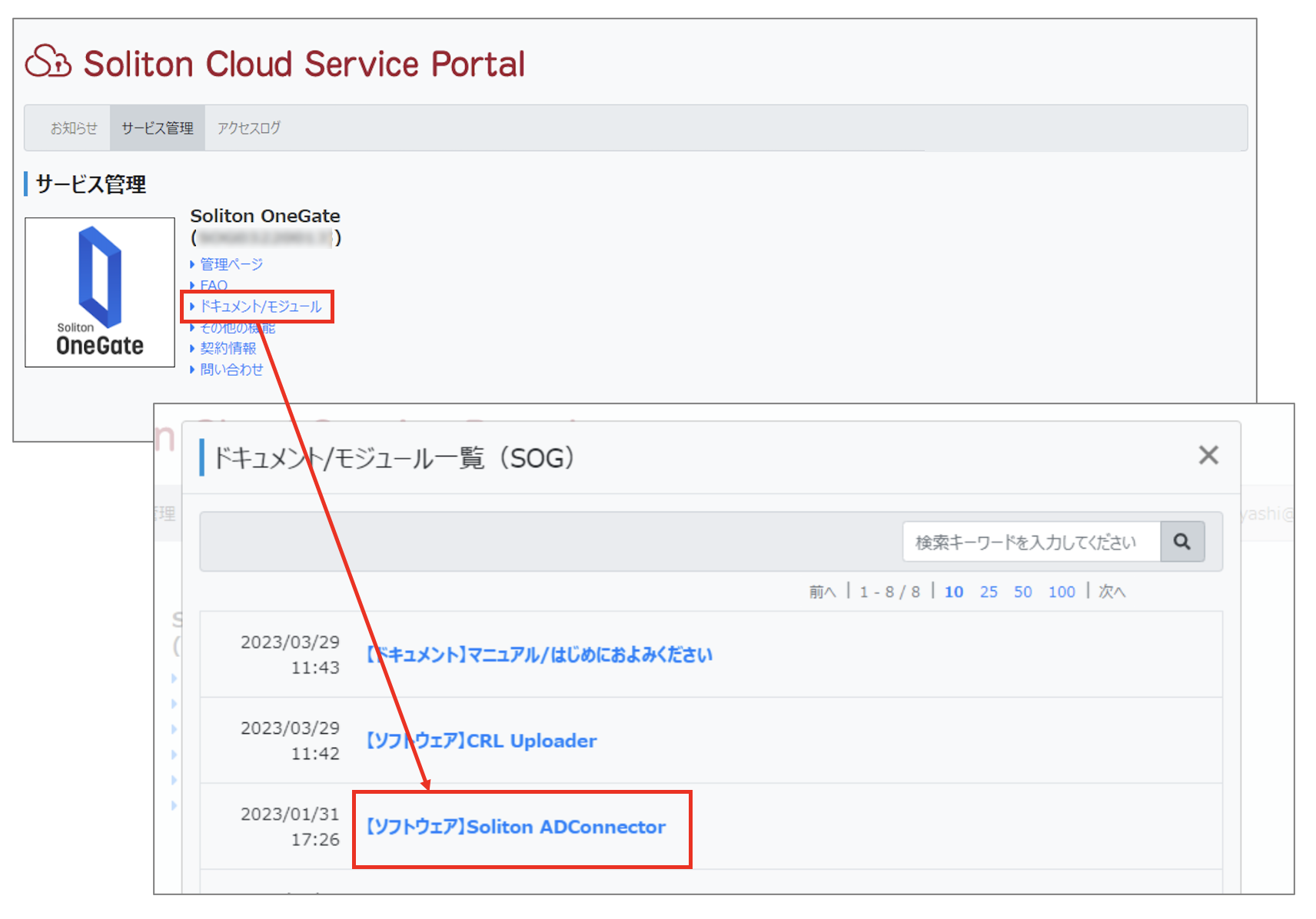1316x919 pixels.
Task: Open the 契約情報 link
Action: tap(228, 348)
